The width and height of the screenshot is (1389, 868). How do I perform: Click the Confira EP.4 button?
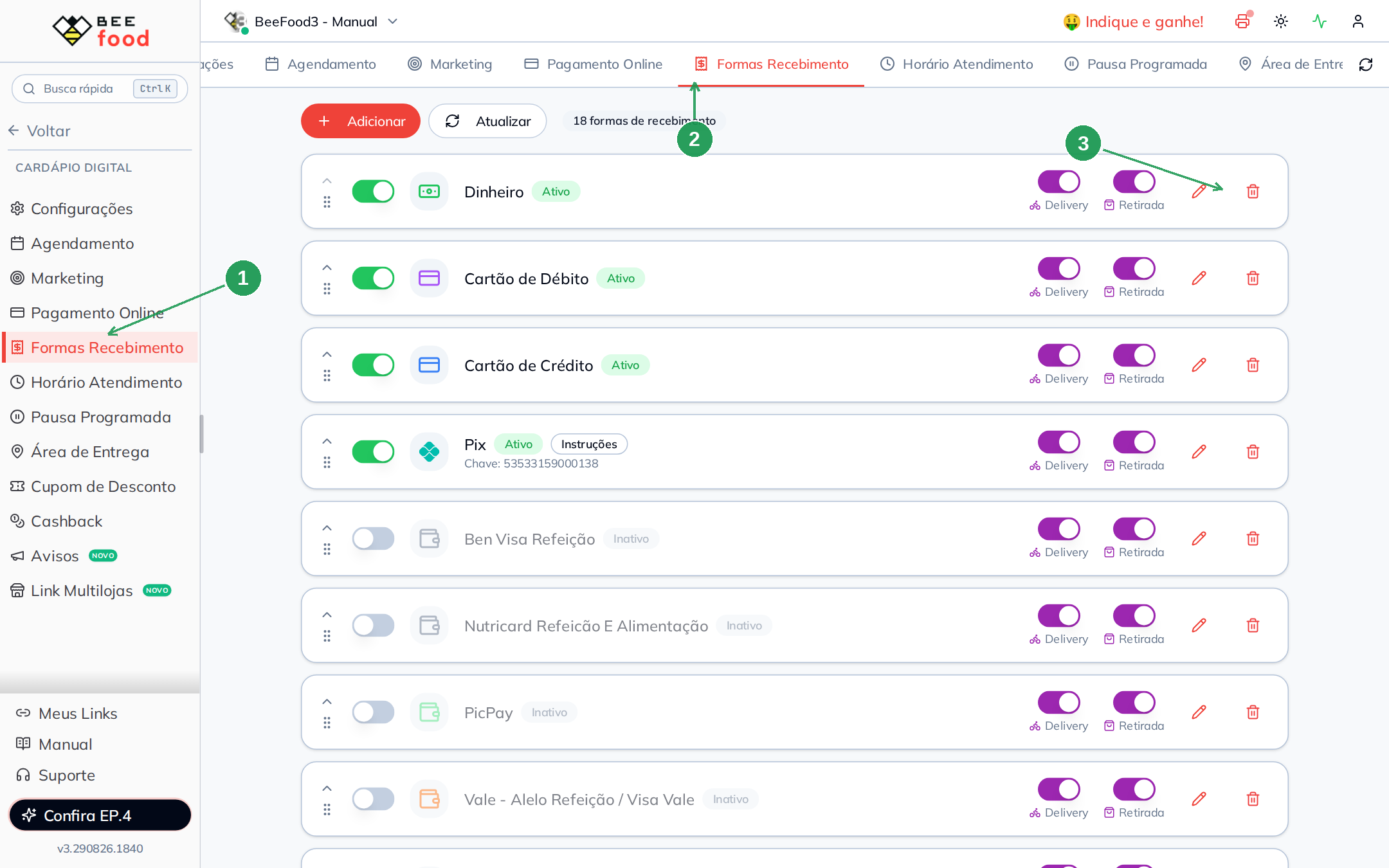click(100, 815)
